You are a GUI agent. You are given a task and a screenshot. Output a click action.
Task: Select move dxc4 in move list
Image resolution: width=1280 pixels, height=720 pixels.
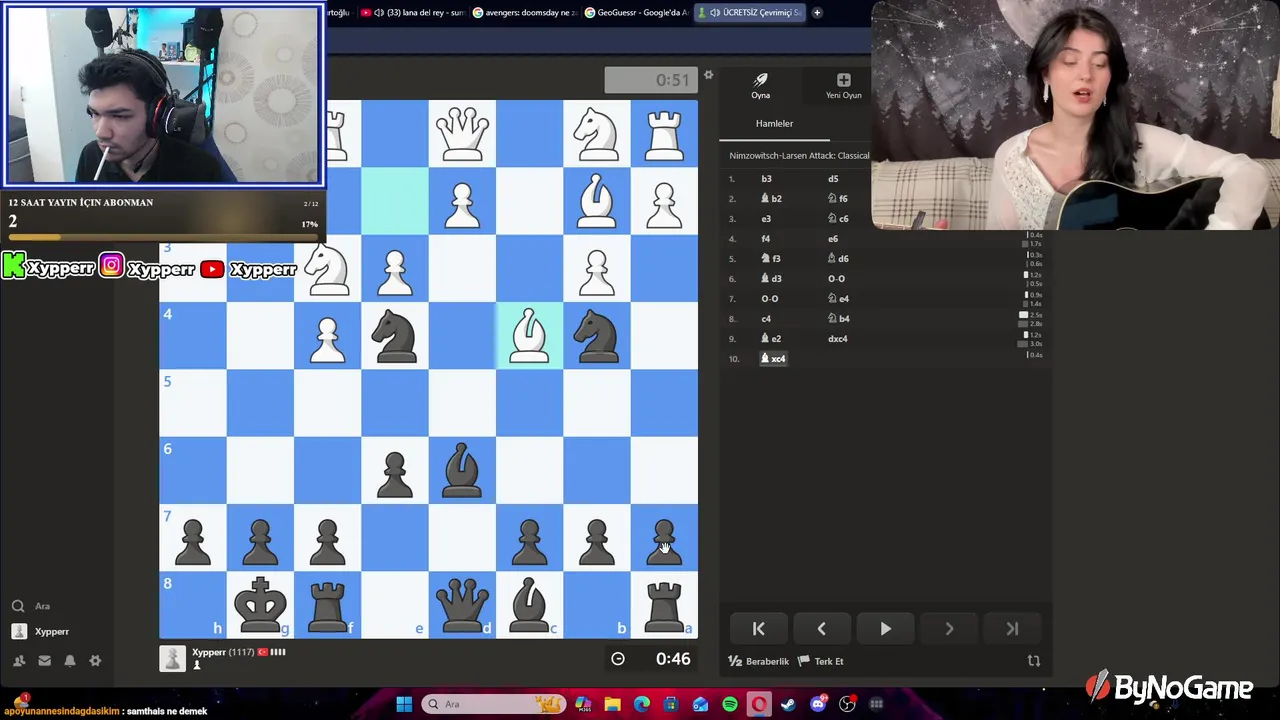tap(838, 338)
